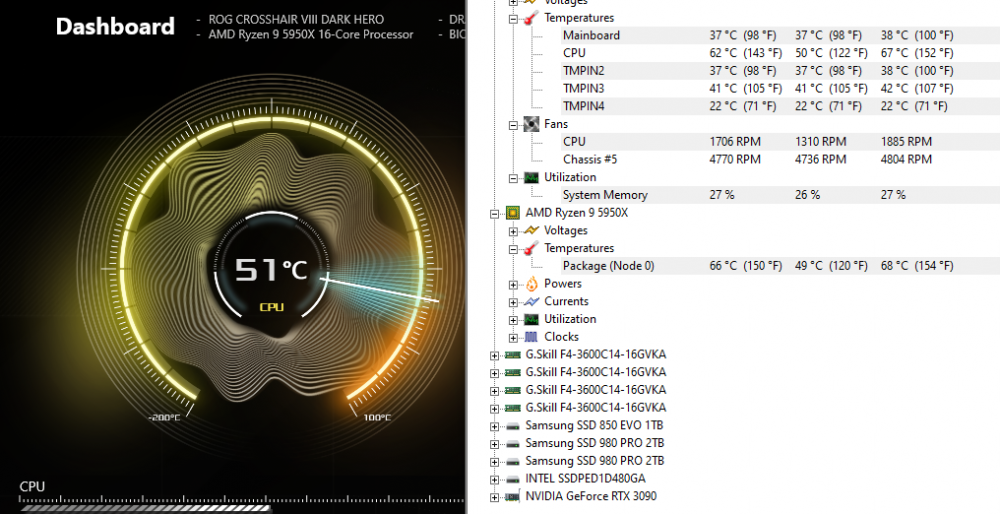Select the INTEL SSDPED1D480GA label
Image resolution: width=1000 pixels, height=514 pixels.
coord(585,478)
